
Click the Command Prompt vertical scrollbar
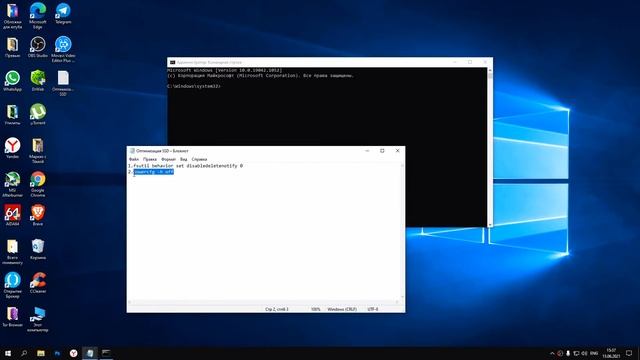point(490,147)
